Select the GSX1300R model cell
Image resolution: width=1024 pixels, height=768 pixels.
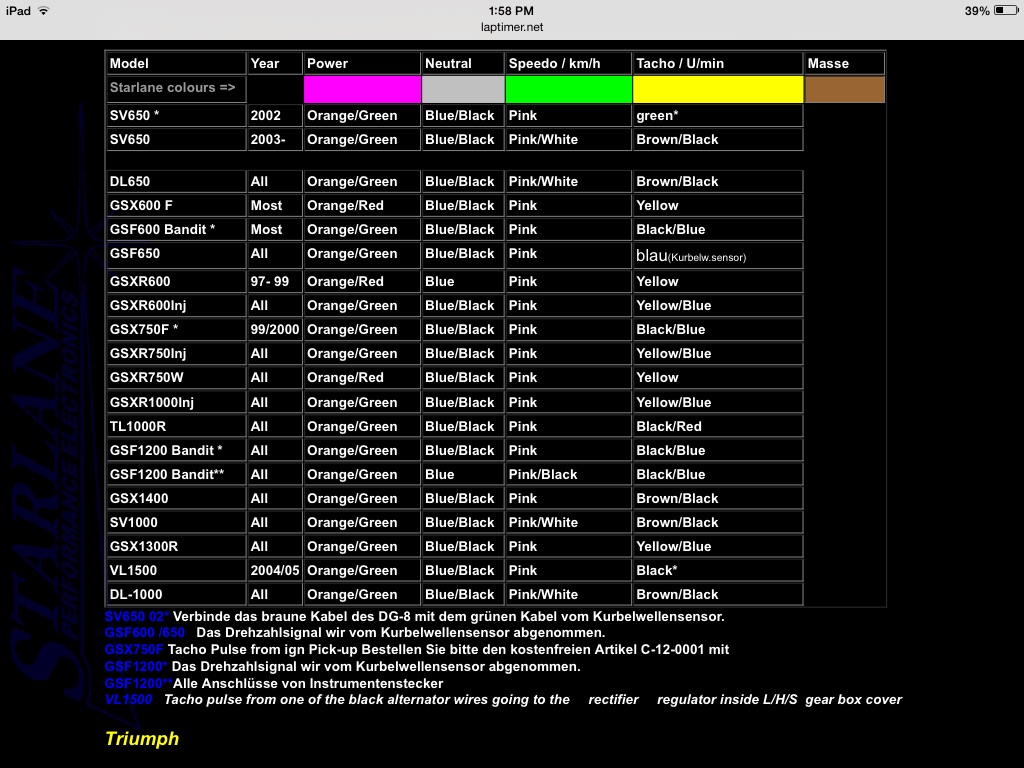pyautogui.click(x=176, y=547)
